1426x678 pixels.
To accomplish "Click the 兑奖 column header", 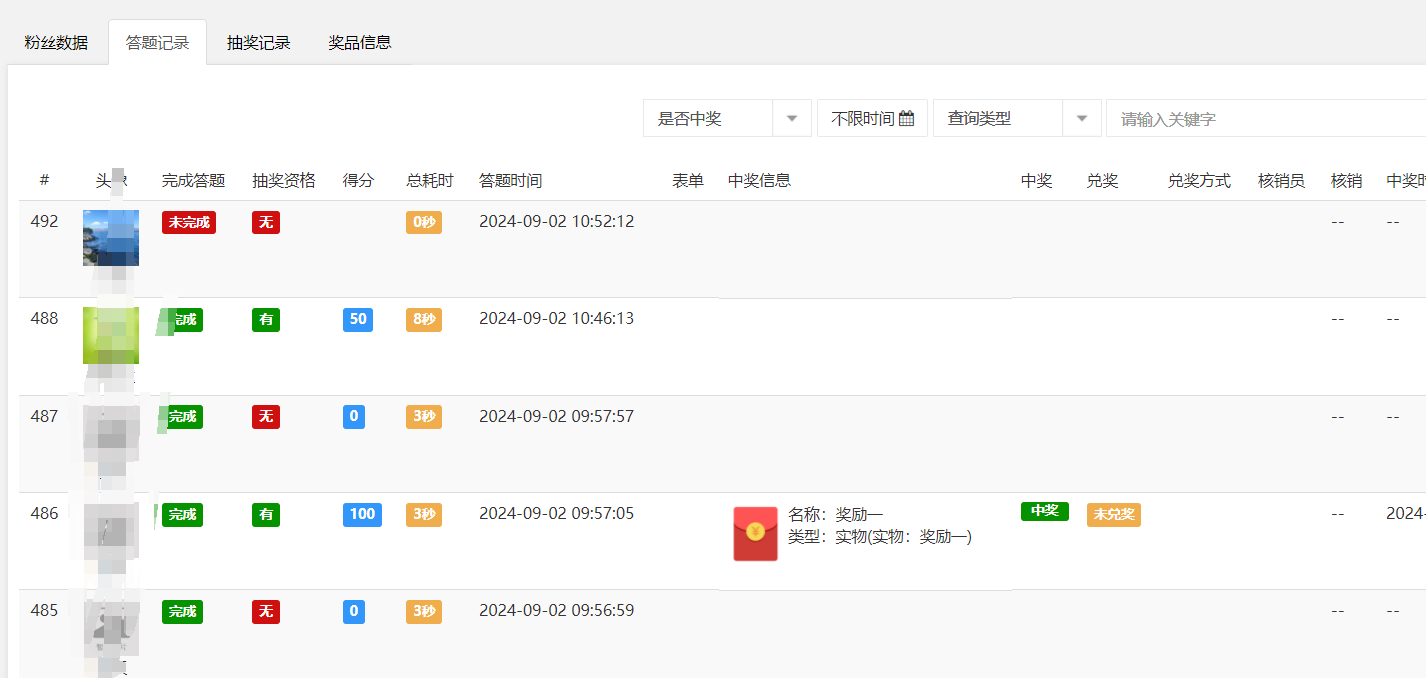I will point(1103,181).
